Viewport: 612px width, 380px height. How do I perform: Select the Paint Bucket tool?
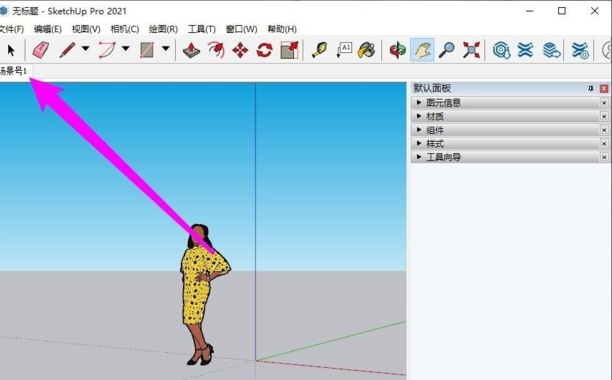[366, 50]
